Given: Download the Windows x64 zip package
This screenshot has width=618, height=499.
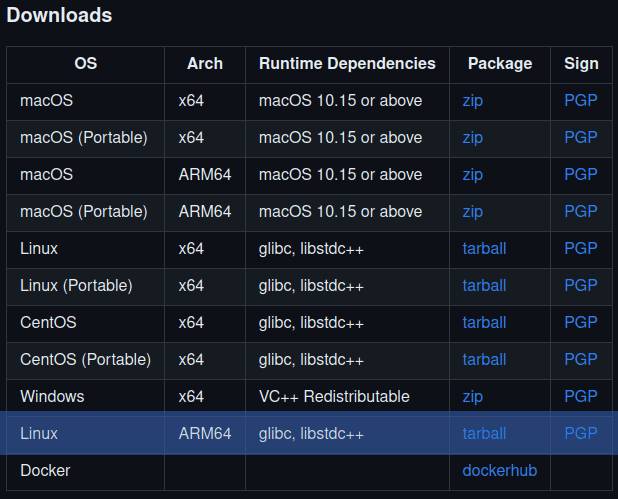Looking at the screenshot, I should point(473,397).
